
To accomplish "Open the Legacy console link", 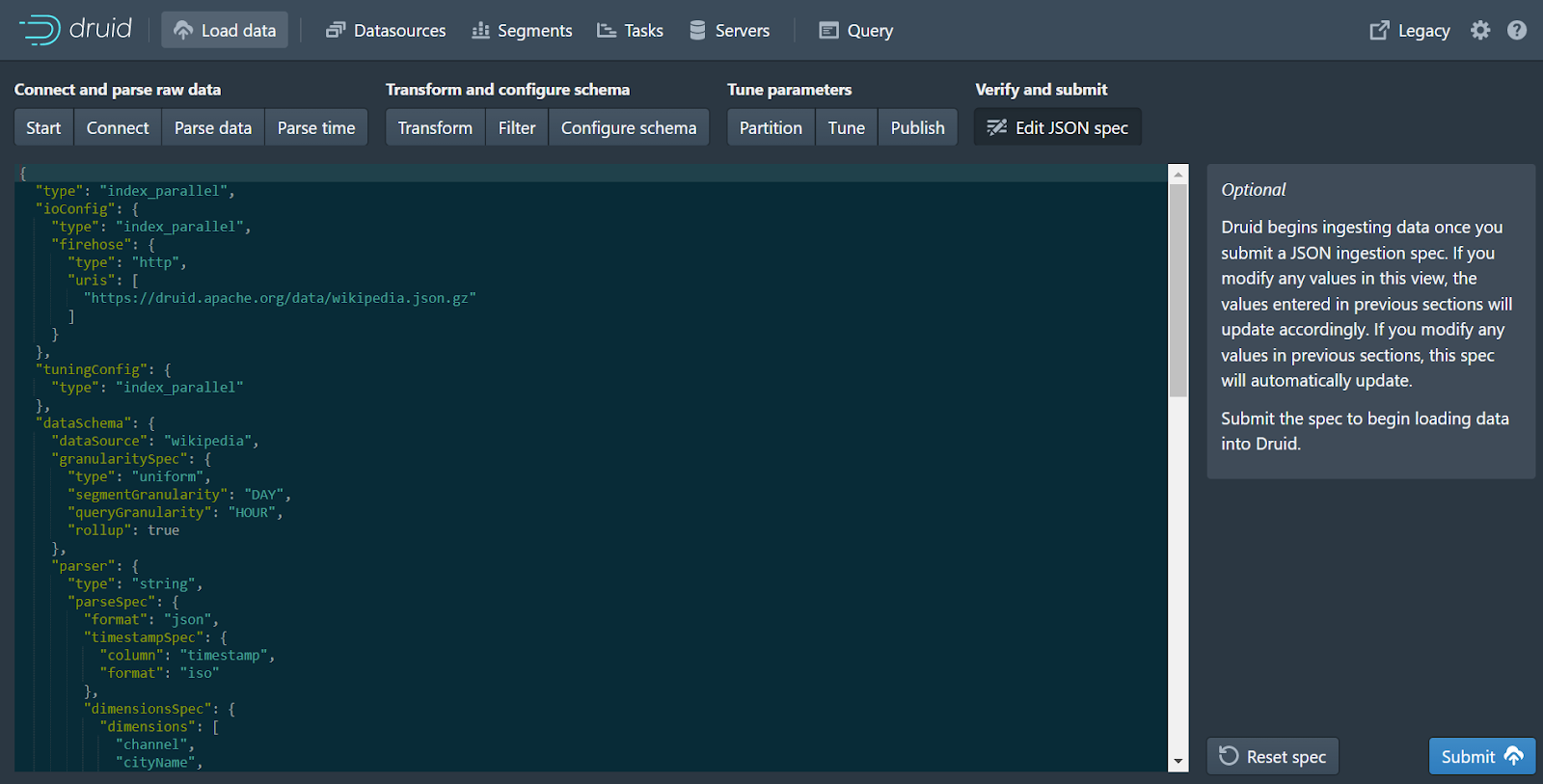I will pyautogui.click(x=1410, y=31).
